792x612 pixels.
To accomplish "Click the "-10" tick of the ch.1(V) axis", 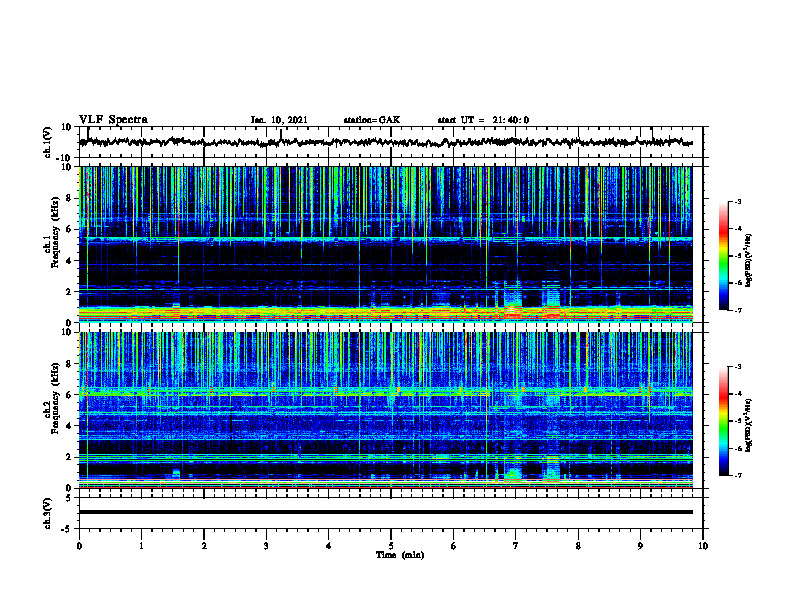I will tap(65, 158).
